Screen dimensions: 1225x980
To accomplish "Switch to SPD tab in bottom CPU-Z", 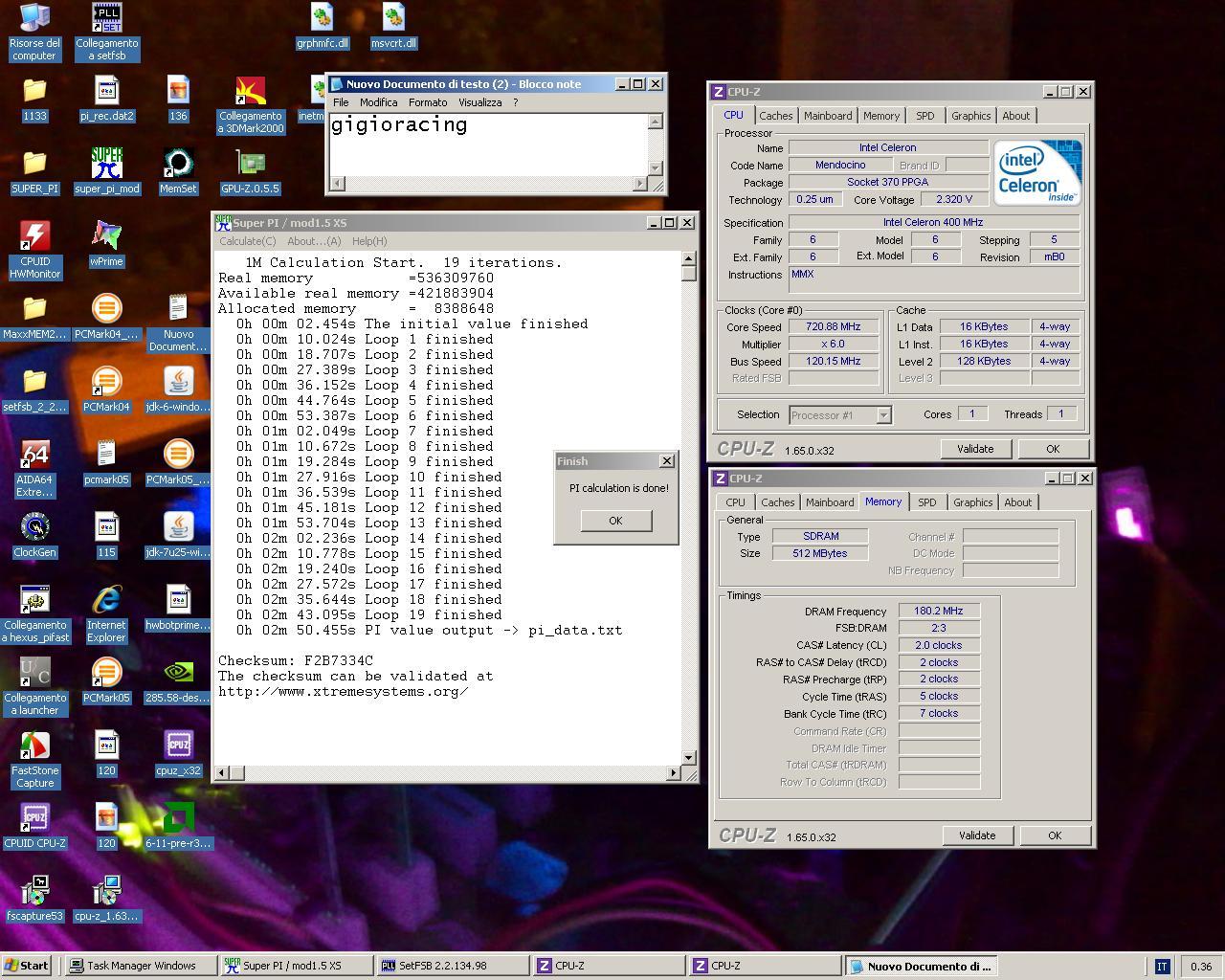I will (x=927, y=502).
